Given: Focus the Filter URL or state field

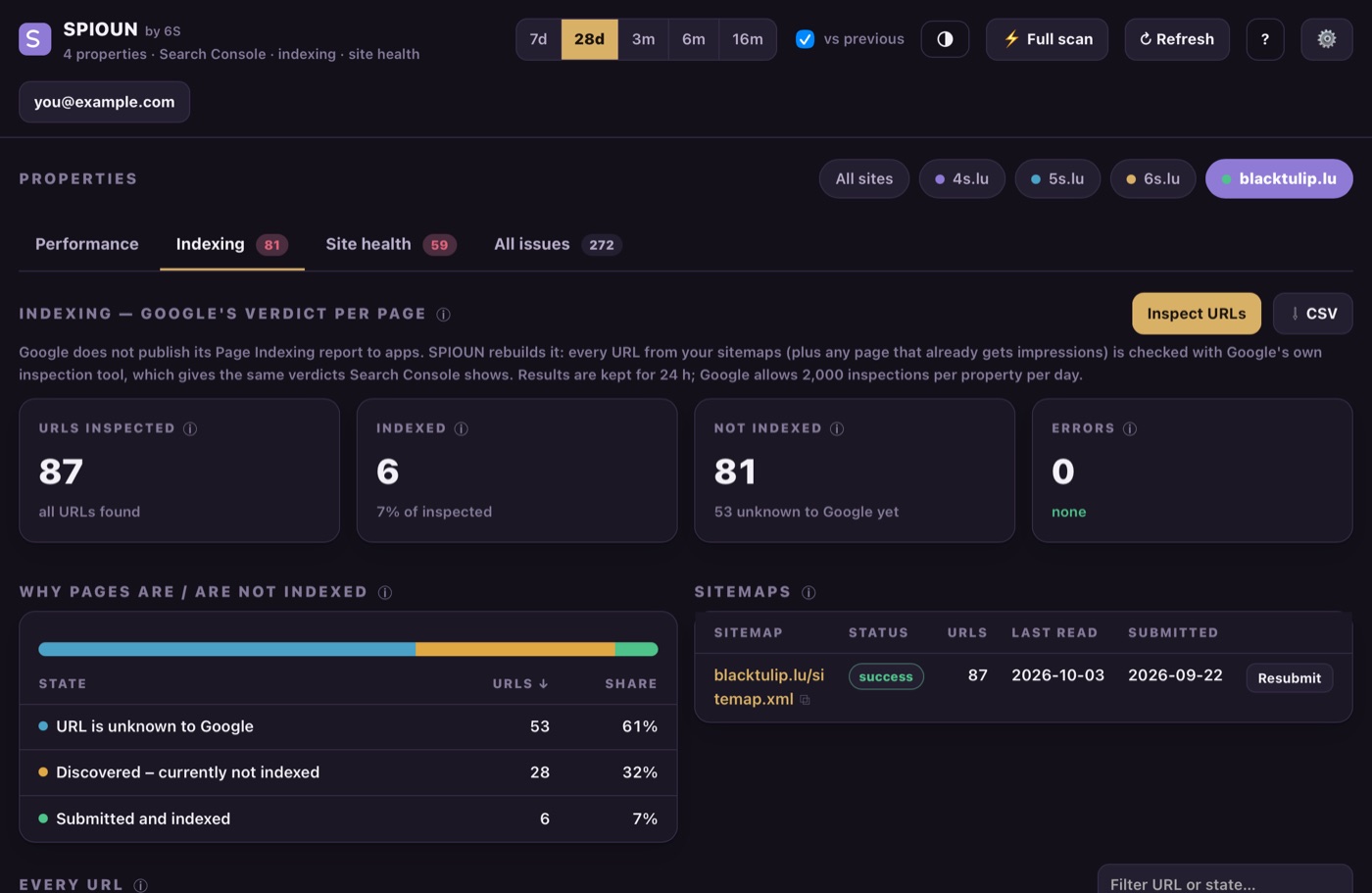Looking at the screenshot, I should click(1225, 879).
